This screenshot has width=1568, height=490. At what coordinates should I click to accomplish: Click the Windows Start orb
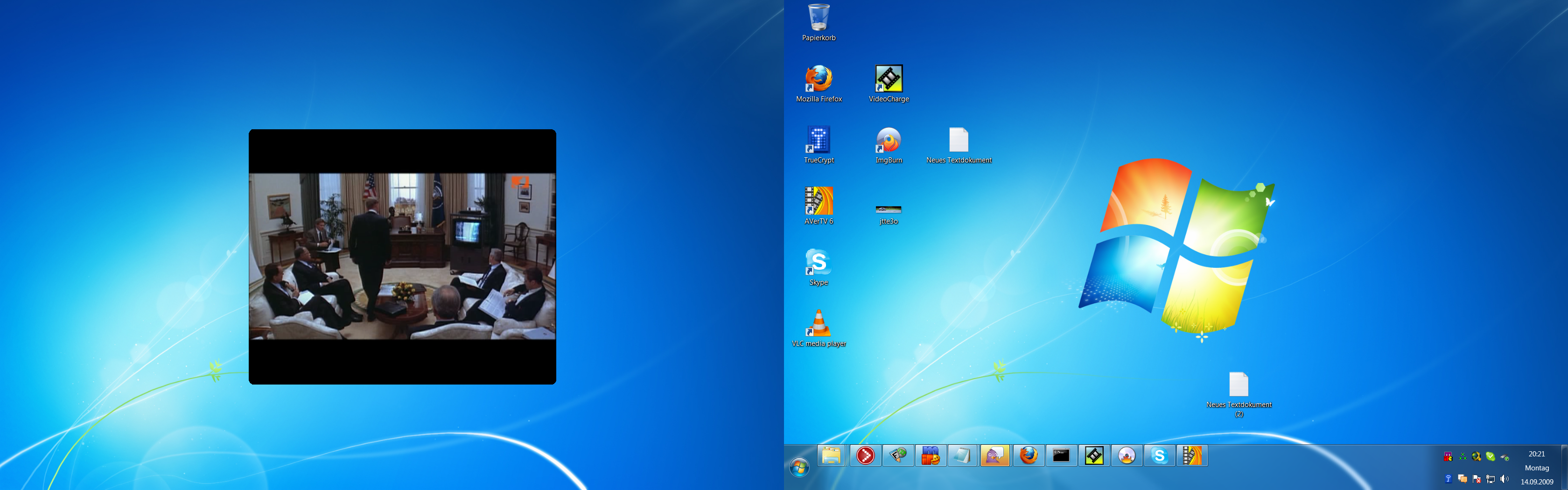pos(798,468)
